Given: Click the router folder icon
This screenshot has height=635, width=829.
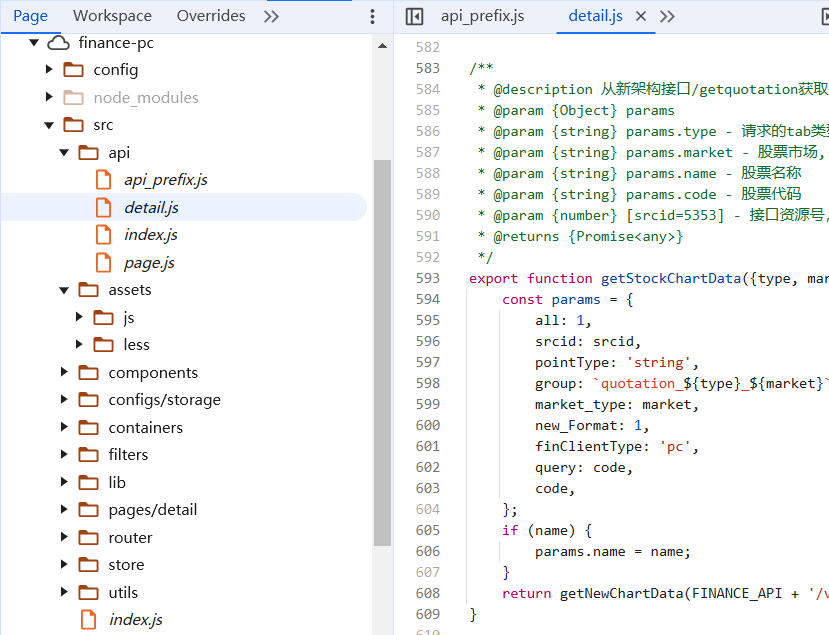Looking at the screenshot, I should point(88,537).
